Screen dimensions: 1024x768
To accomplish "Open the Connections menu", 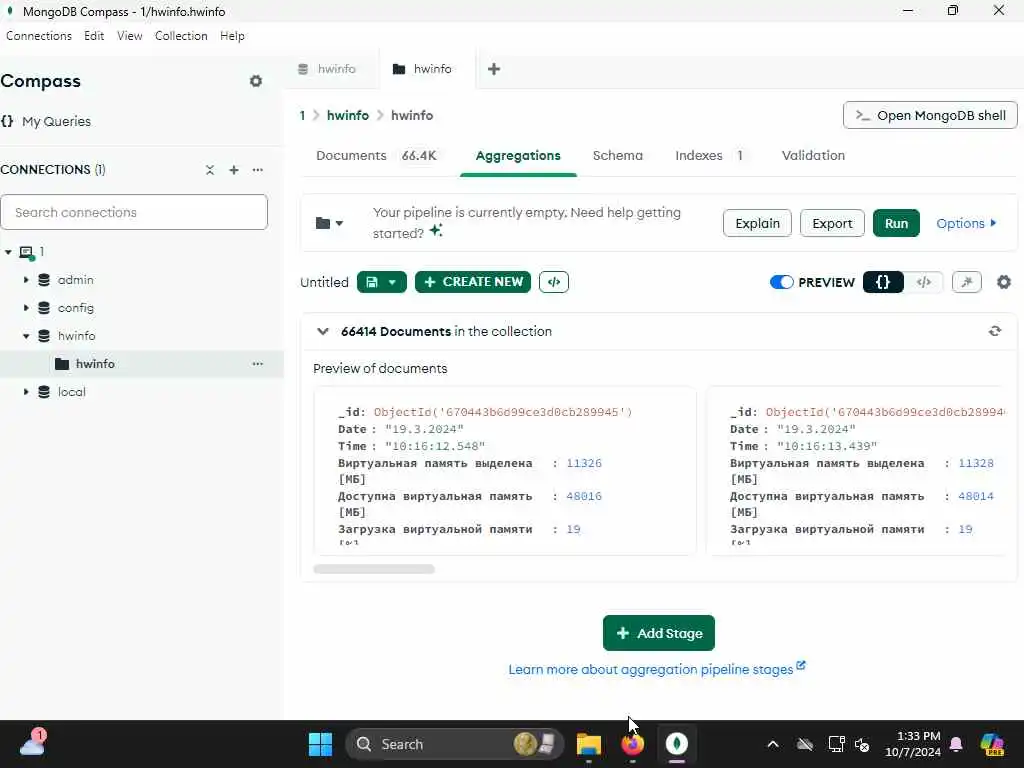I will click(x=39, y=36).
